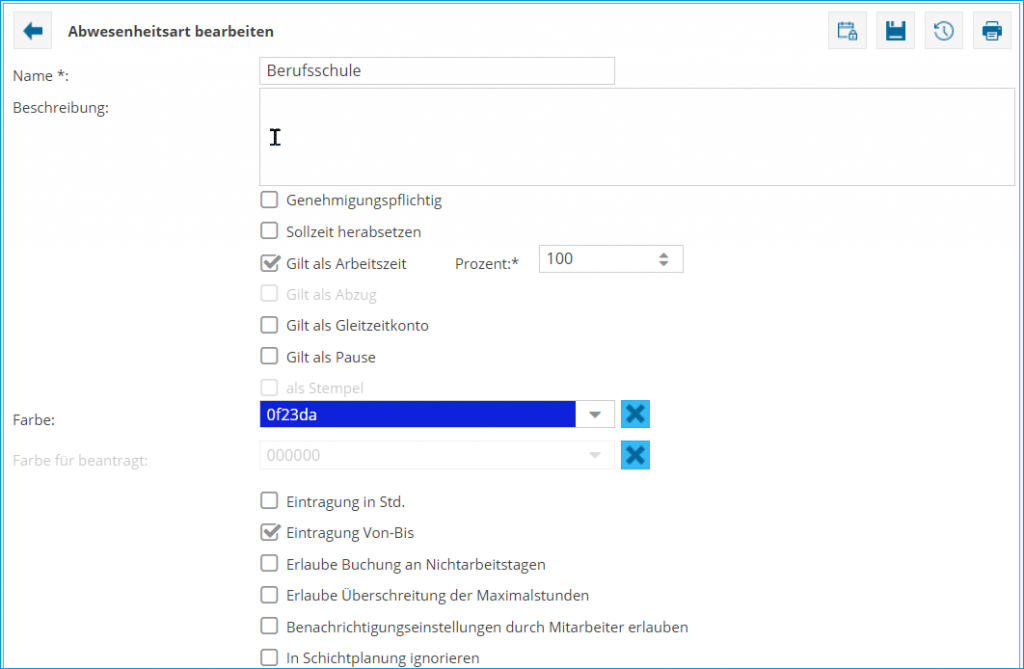1024x669 pixels.
Task: Open the change history
Action: coord(944,30)
